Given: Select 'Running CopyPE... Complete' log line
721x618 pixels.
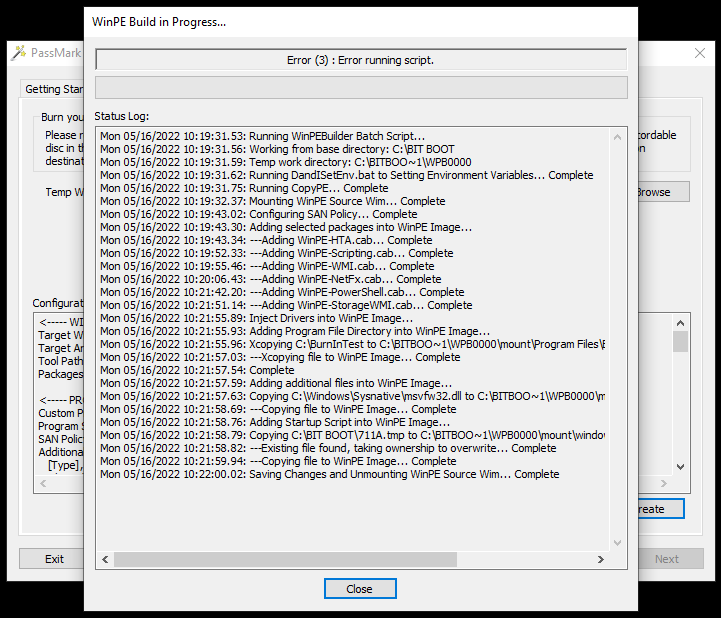Looking at the screenshot, I should tap(244, 188).
